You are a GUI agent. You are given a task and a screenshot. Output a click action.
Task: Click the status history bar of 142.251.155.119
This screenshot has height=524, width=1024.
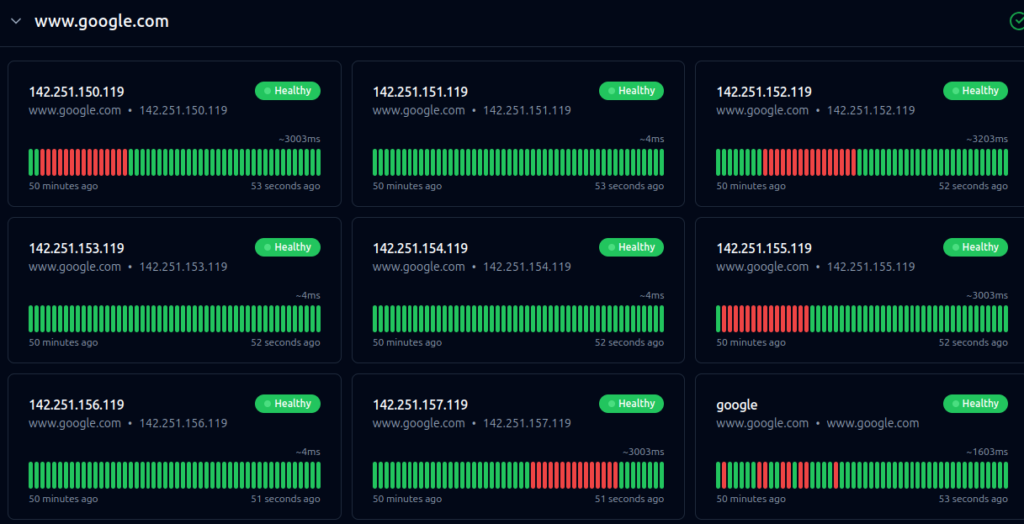click(x=862, y=319)
